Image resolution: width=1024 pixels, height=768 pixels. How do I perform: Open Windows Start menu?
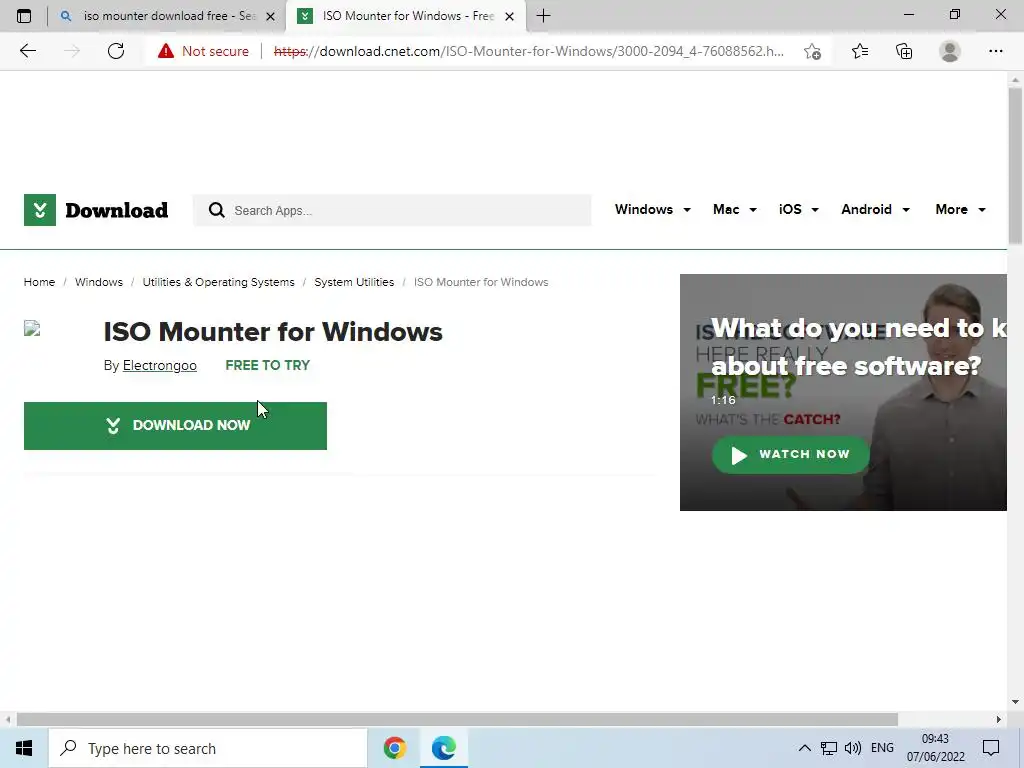(24, 748)
